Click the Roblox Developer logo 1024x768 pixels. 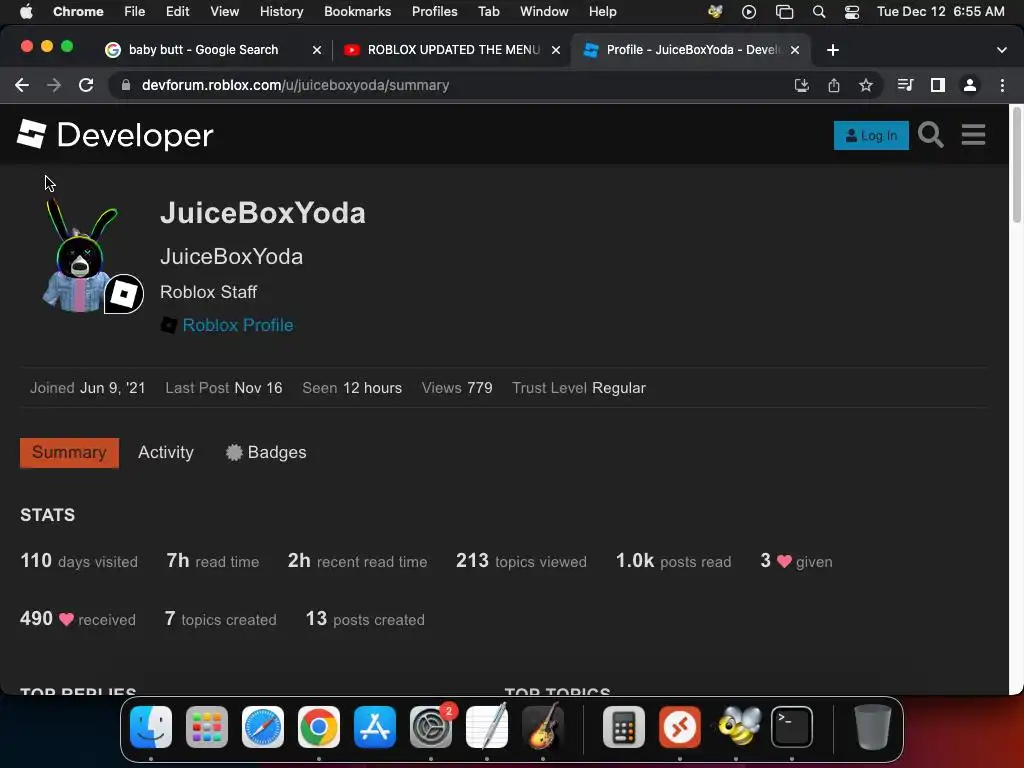[115, 135]
